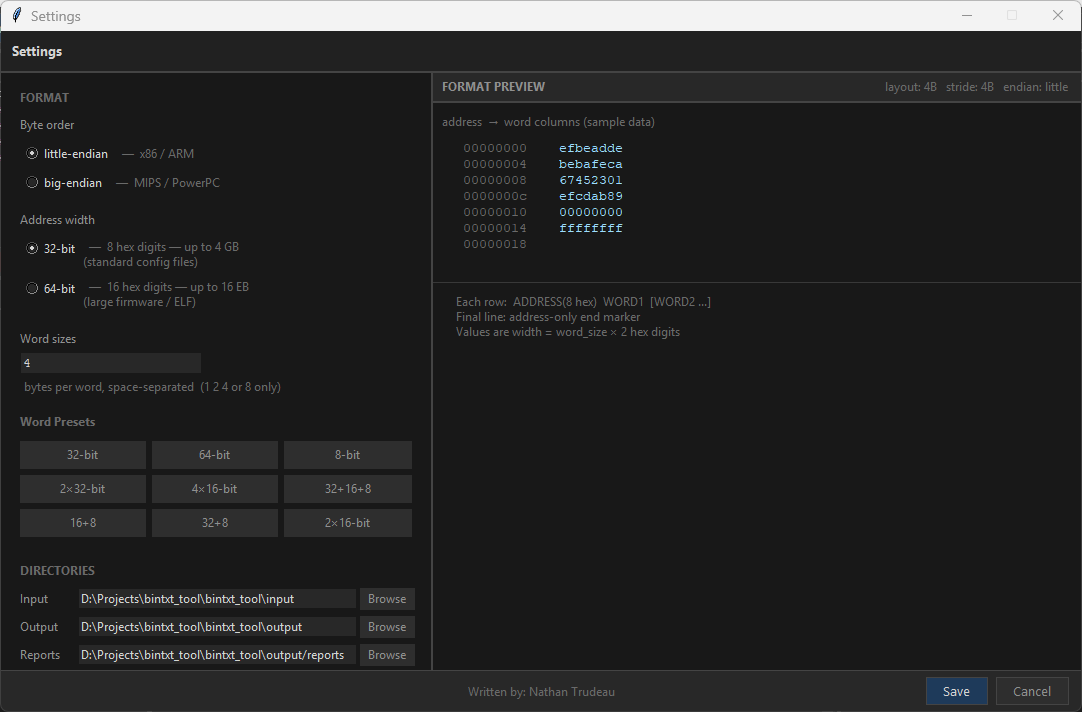Close the Settings window
Viewport: 1082px width, 712px height.
click(x=1058, y=15)
